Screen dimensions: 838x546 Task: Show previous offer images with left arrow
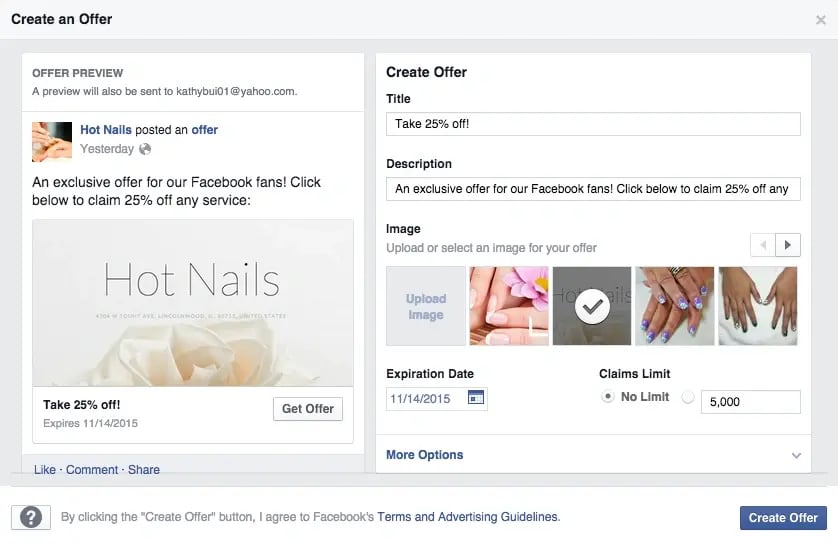coord(763,245)
